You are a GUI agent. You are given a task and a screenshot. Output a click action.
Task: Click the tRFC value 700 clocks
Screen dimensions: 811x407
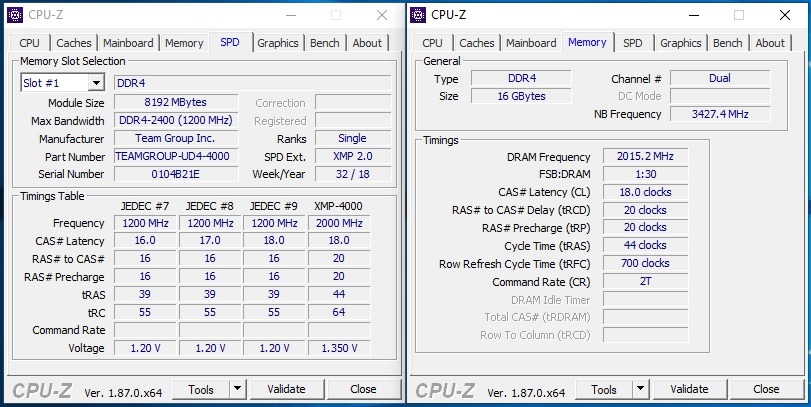(645, 263)
